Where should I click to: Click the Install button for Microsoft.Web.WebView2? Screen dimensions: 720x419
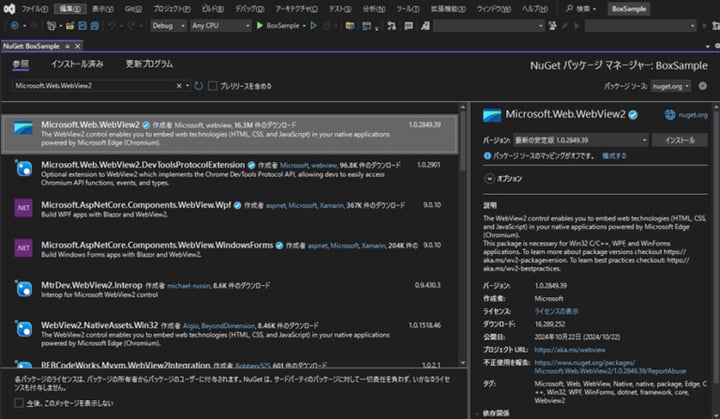(680, 140)
